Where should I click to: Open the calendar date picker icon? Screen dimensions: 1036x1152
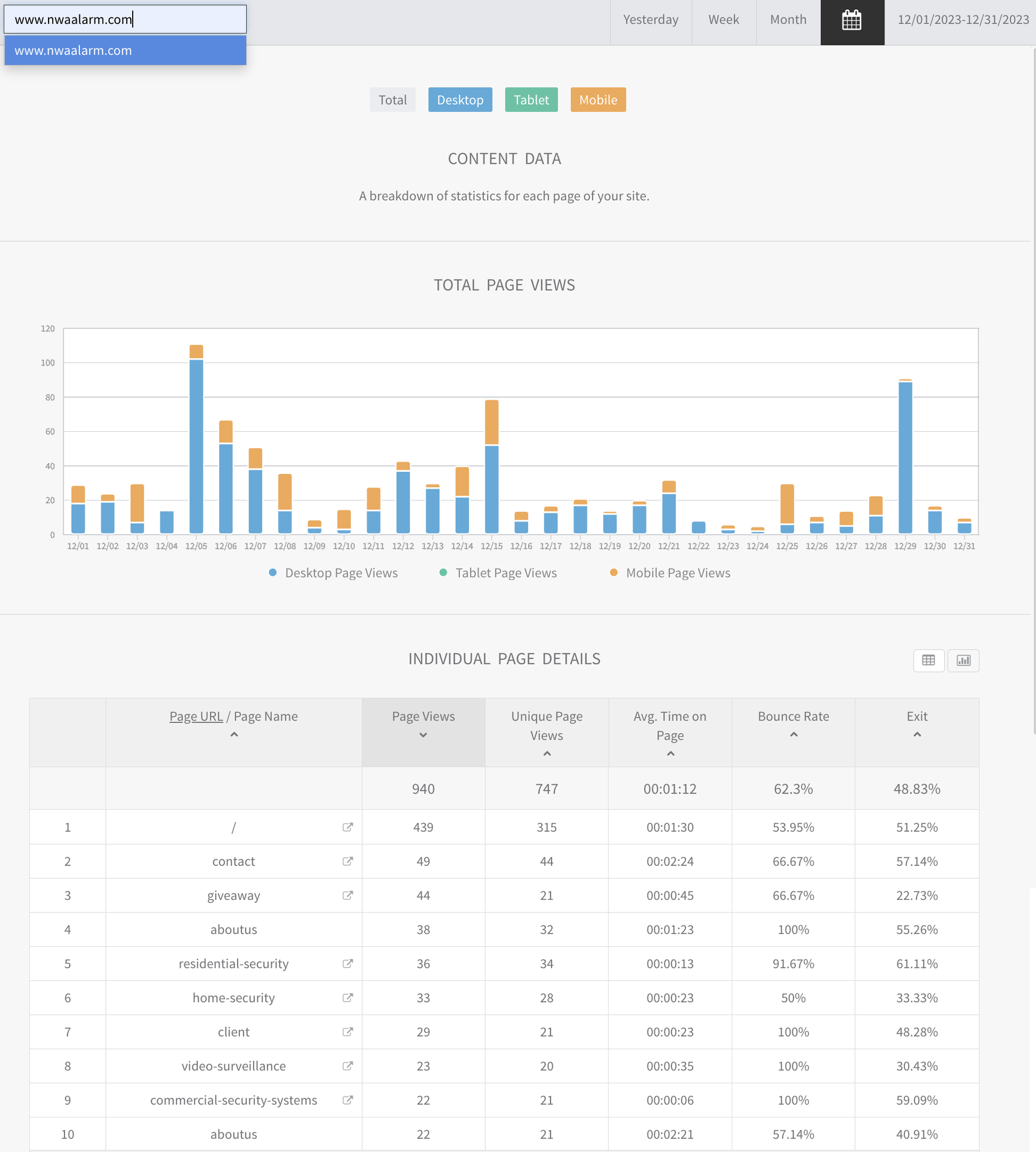tap(851, 21)
